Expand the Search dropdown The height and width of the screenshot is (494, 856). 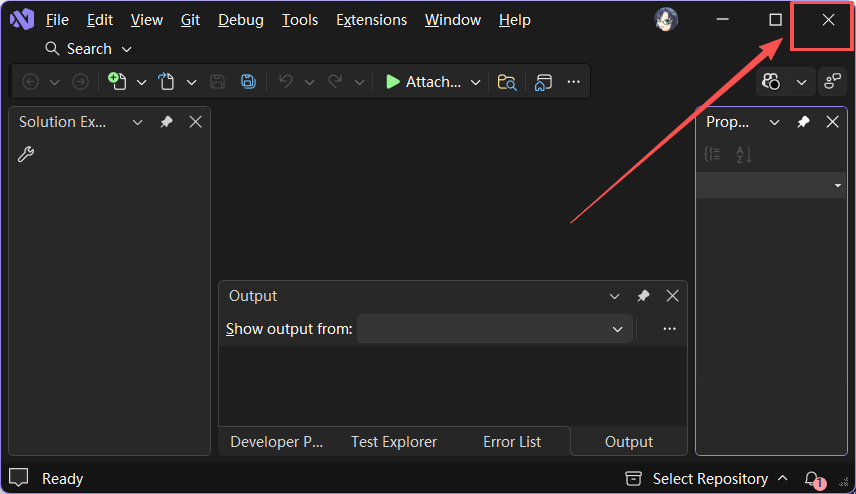click(127, 49)
